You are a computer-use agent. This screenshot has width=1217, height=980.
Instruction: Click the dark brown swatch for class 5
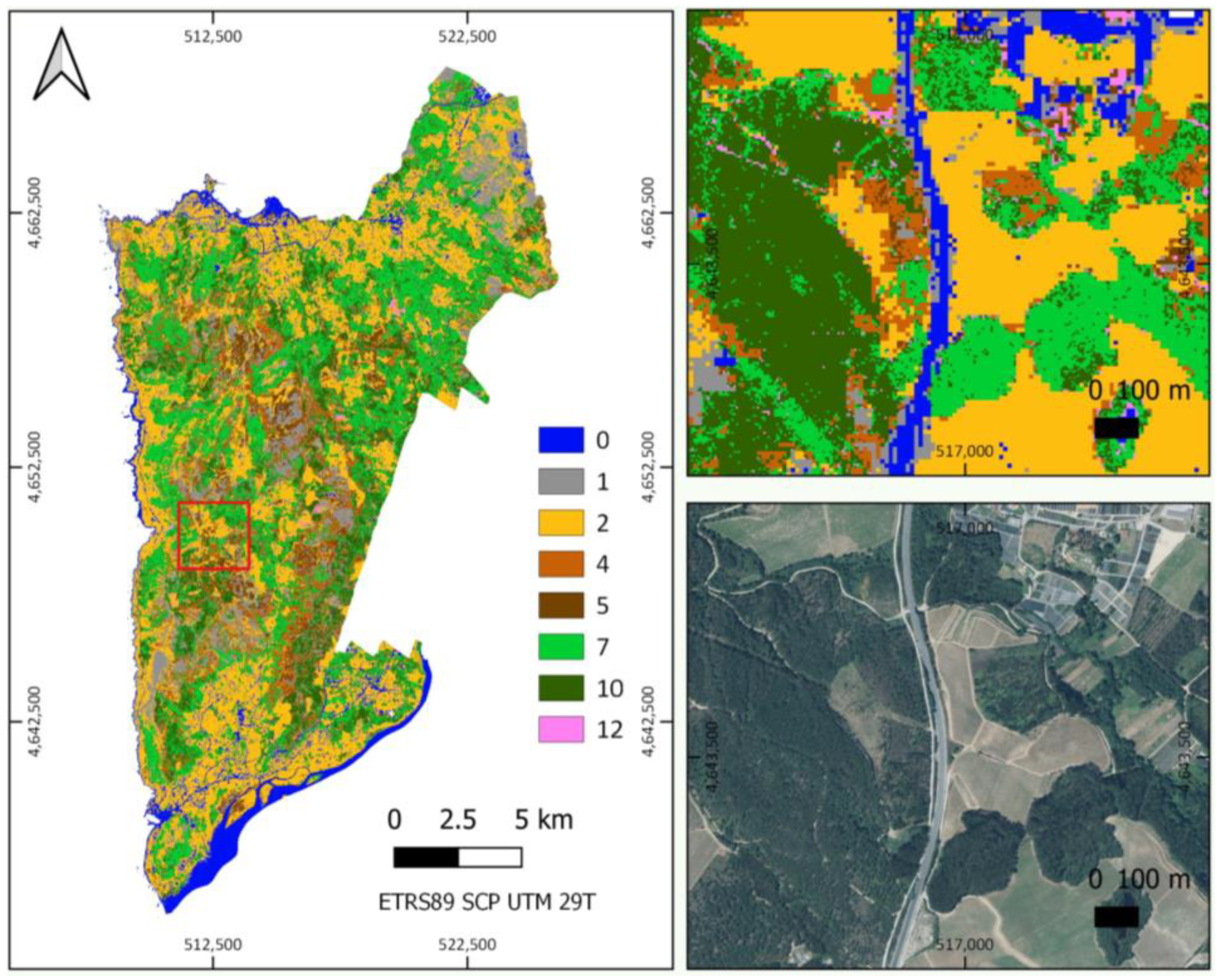(561, 605)
